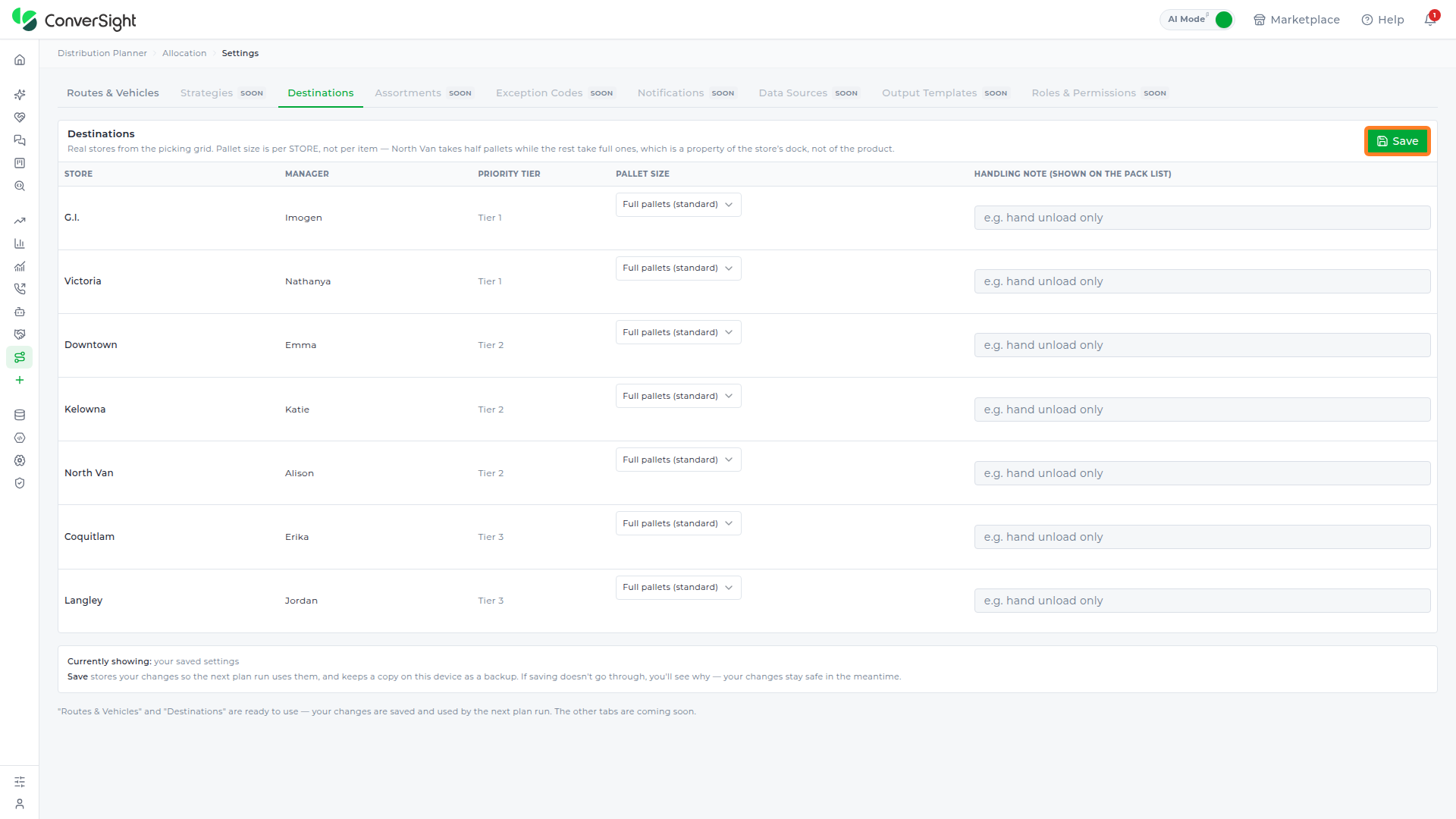Open the bar chart sidebar icon

pos(20,243)
